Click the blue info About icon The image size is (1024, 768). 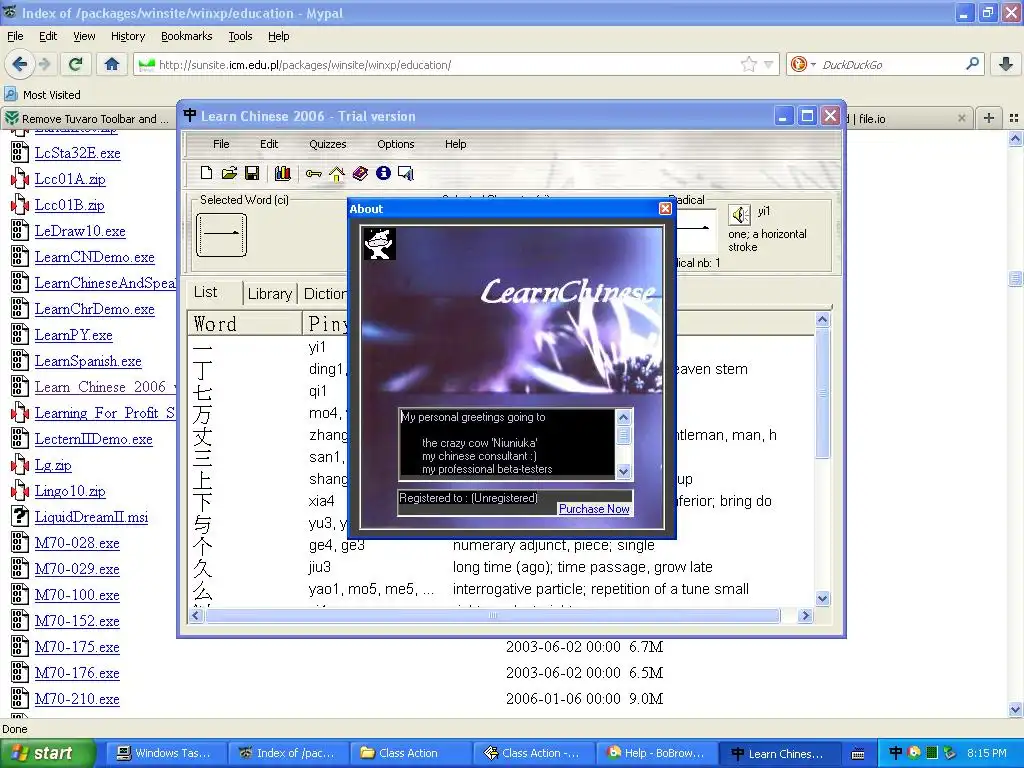[x=383, y=173]
